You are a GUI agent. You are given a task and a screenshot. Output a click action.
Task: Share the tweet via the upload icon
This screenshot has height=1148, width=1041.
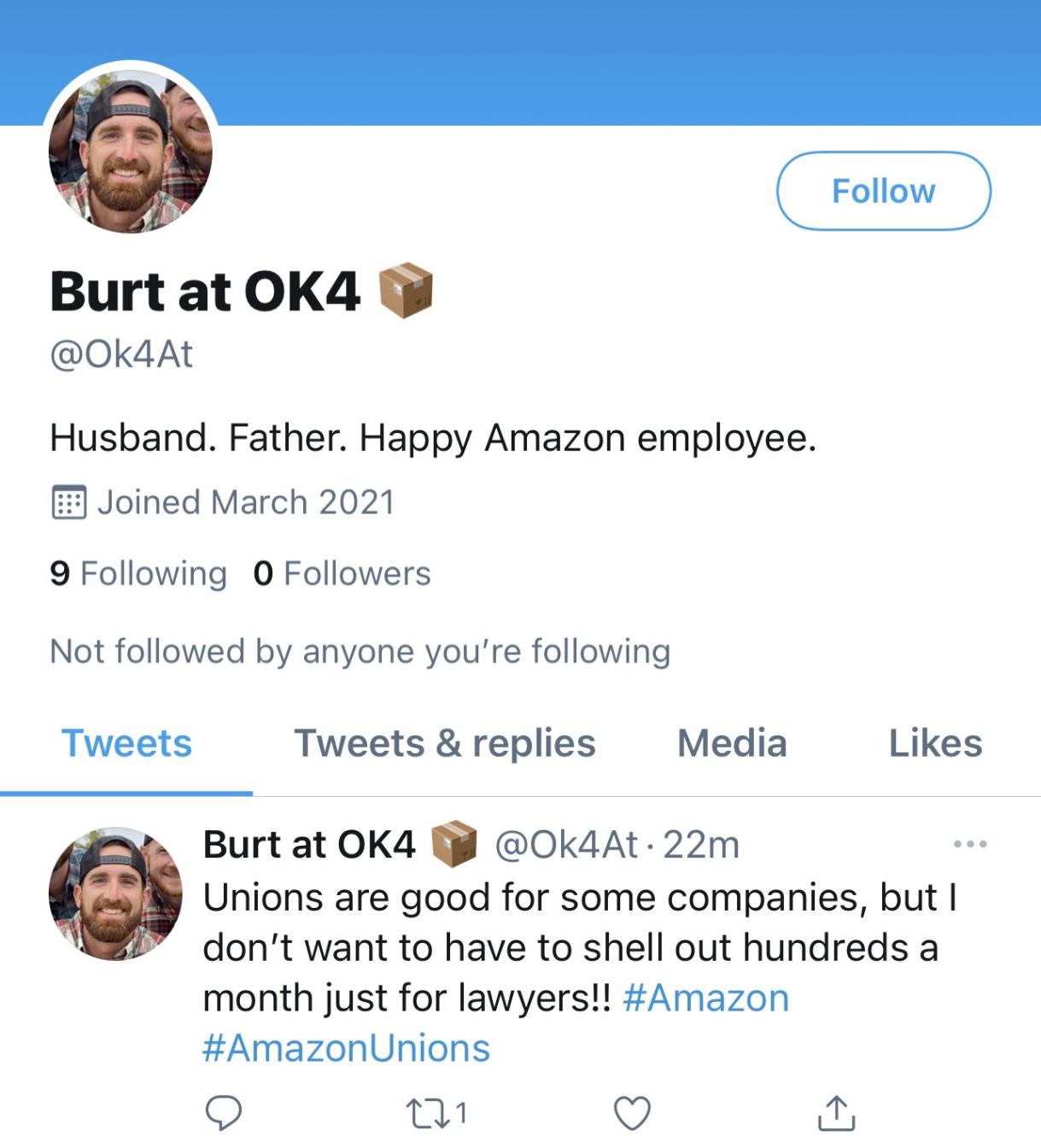point(836,1112)
